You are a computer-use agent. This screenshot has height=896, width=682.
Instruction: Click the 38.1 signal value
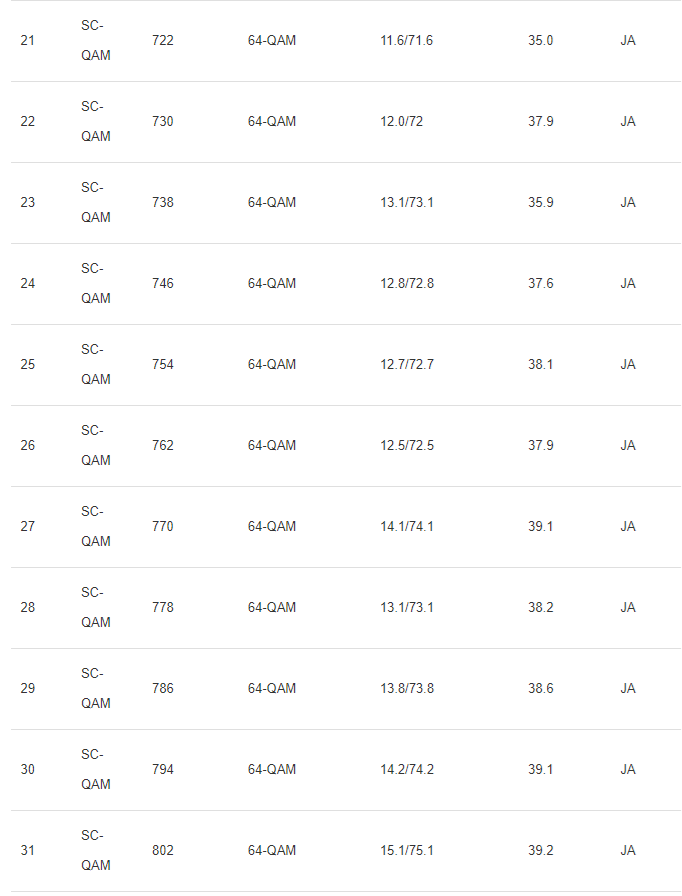[x=540, y=365]
